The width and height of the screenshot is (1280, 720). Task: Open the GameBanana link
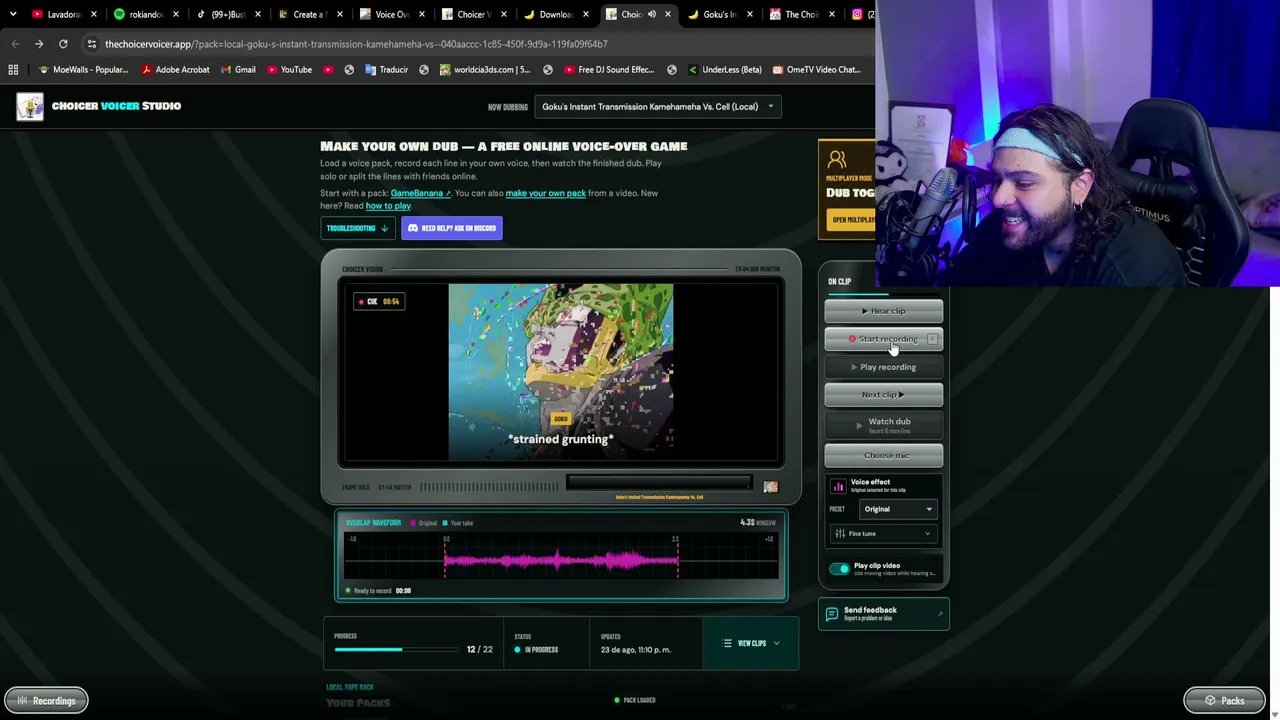click(x=420, y=193)
